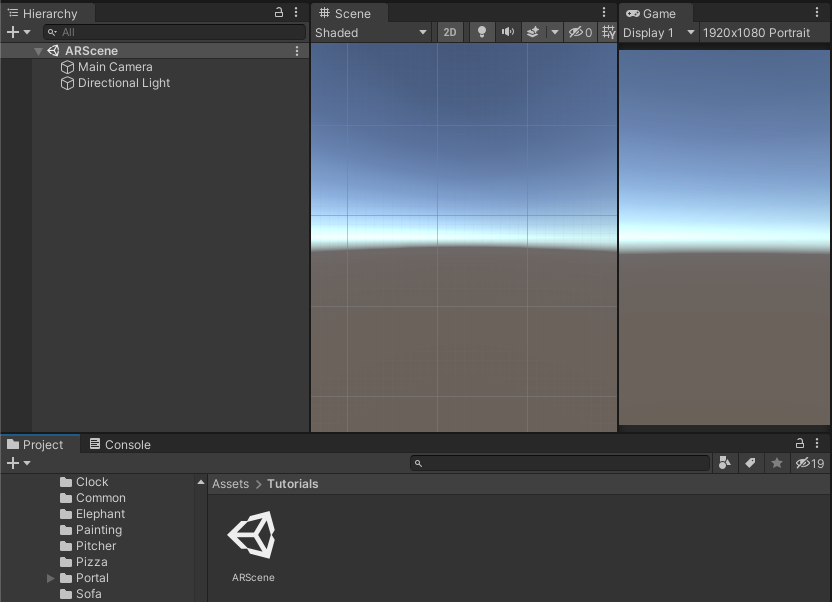Image resolution: width=832 pixels, height=602 pixels.
Task: Click the Search by Type icon in Project
Action: tap(725, 463)
